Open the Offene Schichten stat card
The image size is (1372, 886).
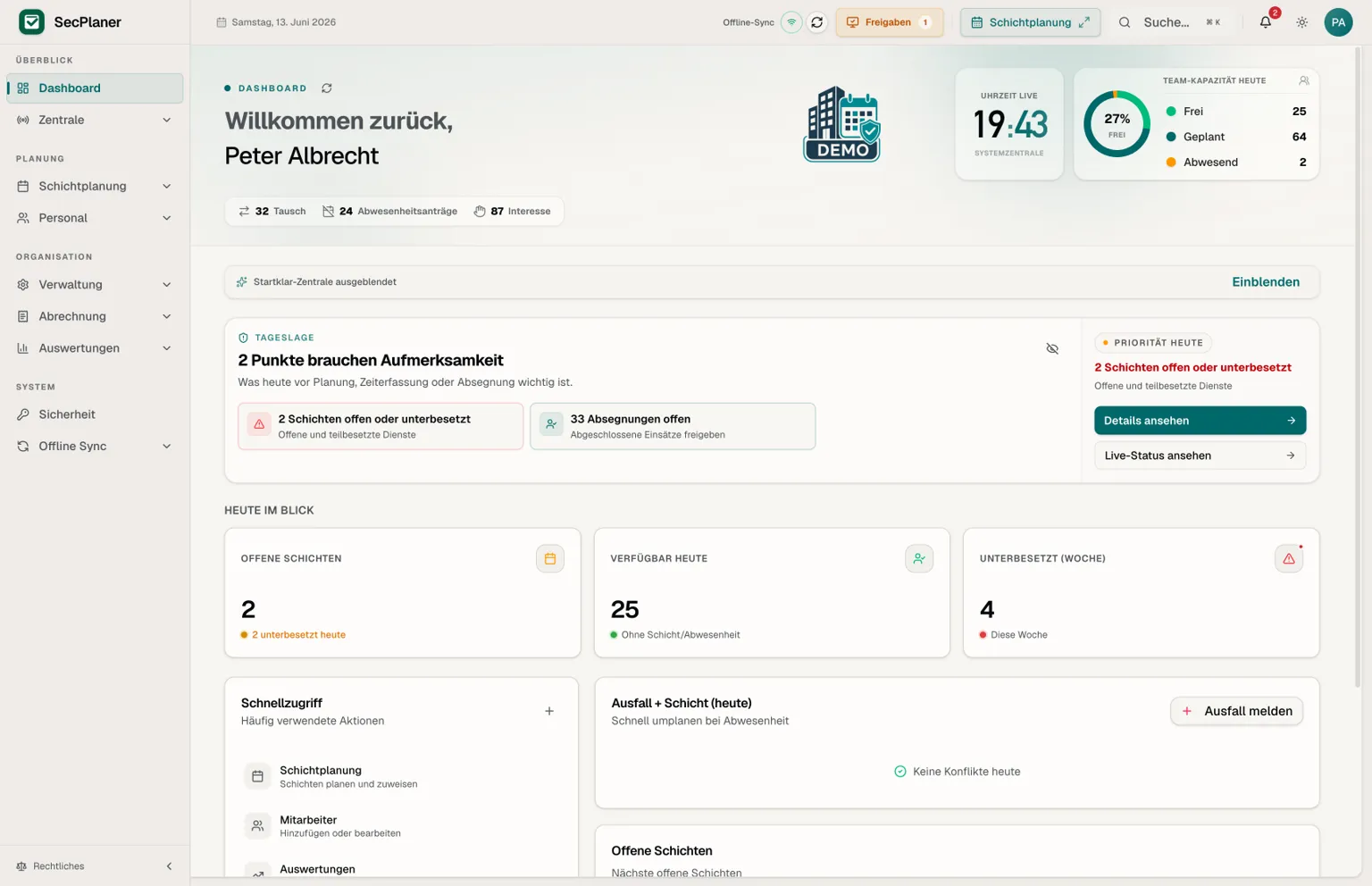[x=403, y=593]
